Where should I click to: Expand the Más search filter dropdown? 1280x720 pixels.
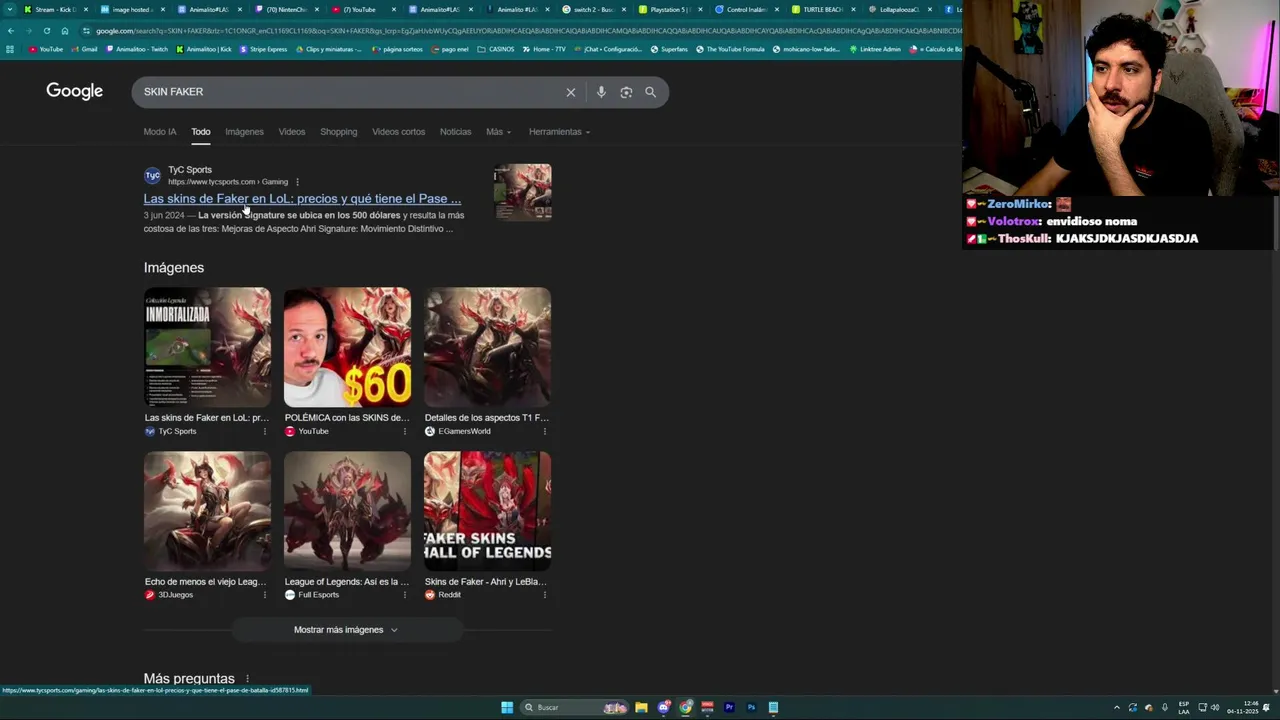click(x=498, y=132)
